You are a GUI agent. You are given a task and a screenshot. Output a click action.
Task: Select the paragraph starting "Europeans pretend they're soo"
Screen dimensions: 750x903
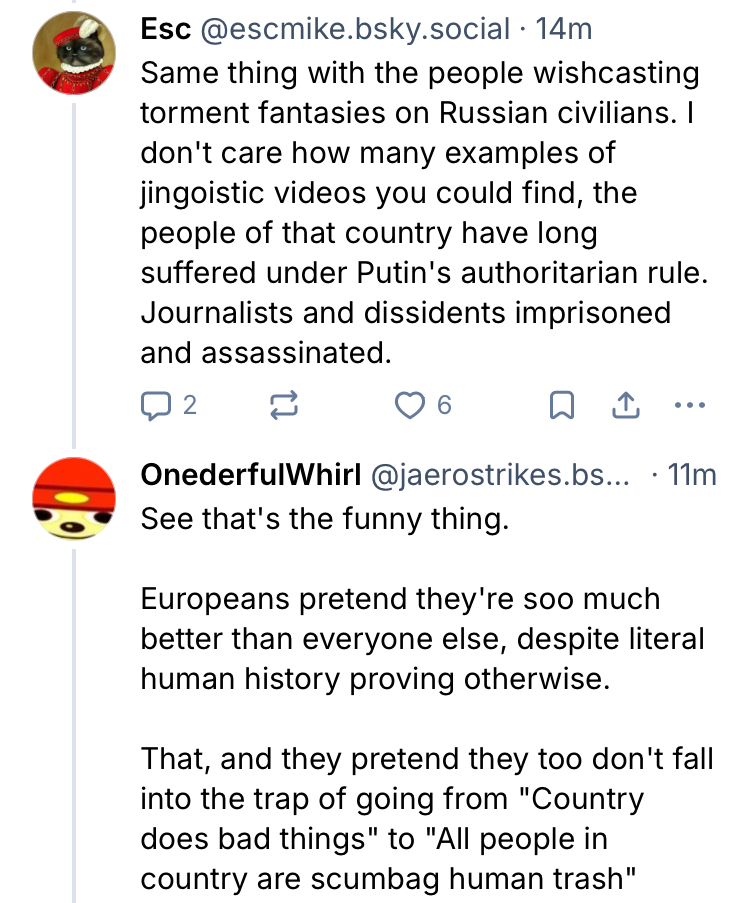coord(422,640)
